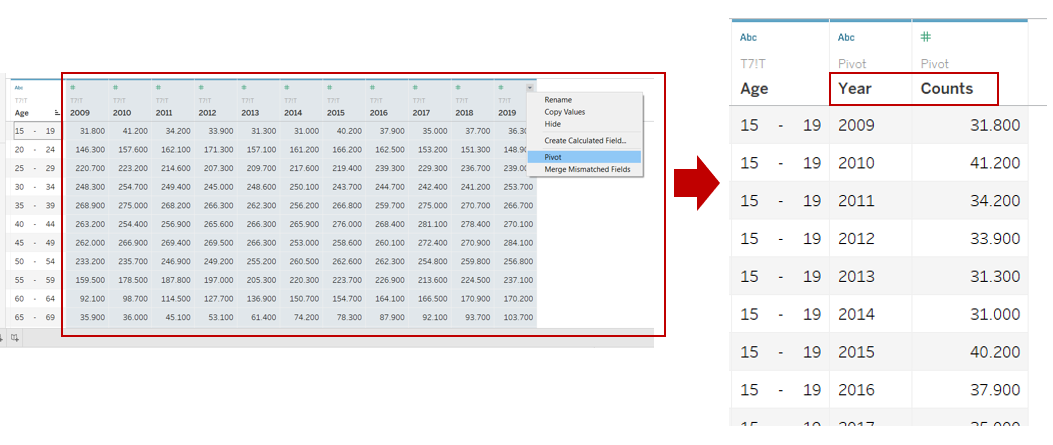The image size is (1053, 445).
Task: Click the number type icon on the Counts column
Action: point(926,38)
